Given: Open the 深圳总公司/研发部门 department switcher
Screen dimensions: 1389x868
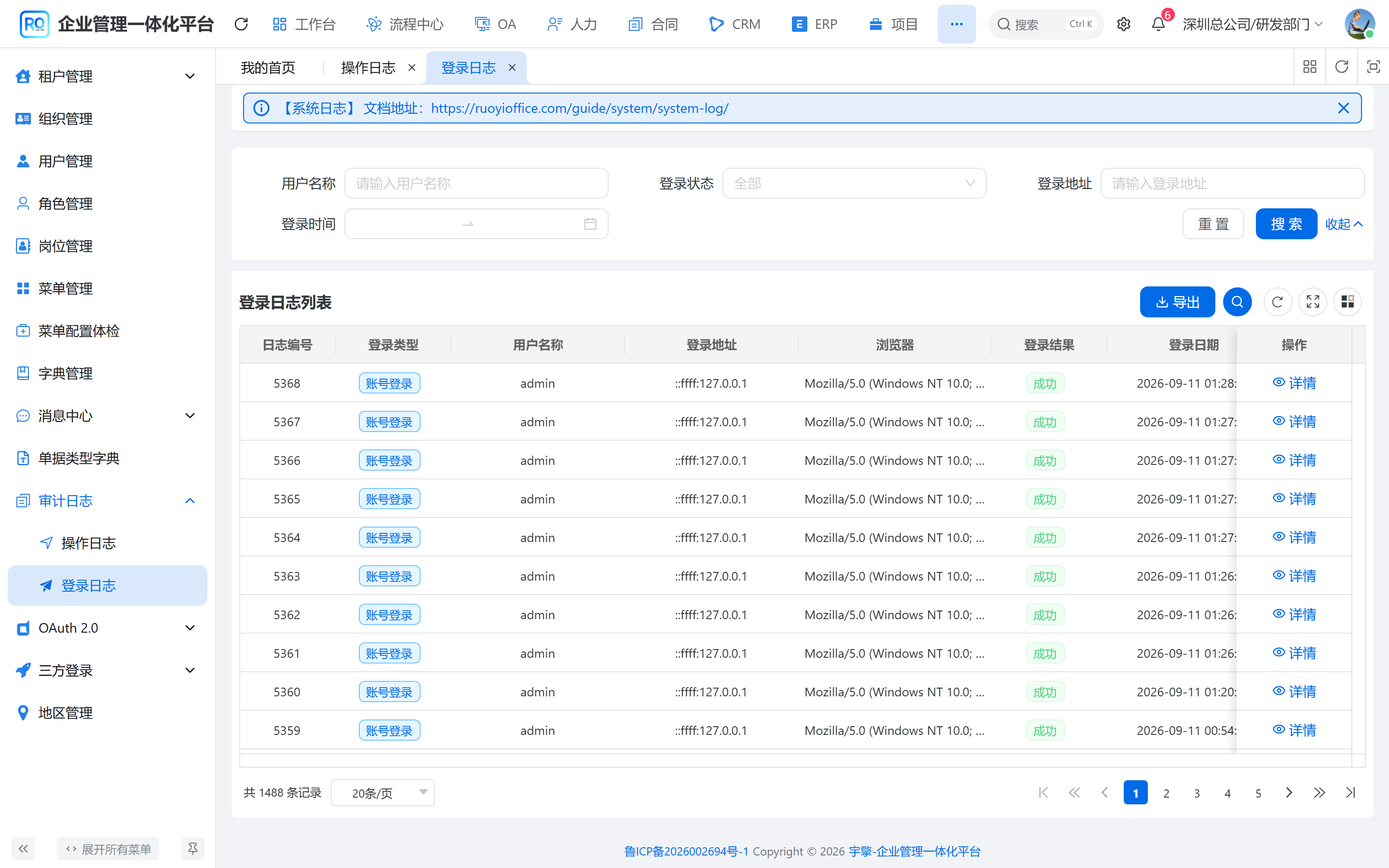Looking at the screenshot, I should pyautogui.click(x=1253, y=24).
